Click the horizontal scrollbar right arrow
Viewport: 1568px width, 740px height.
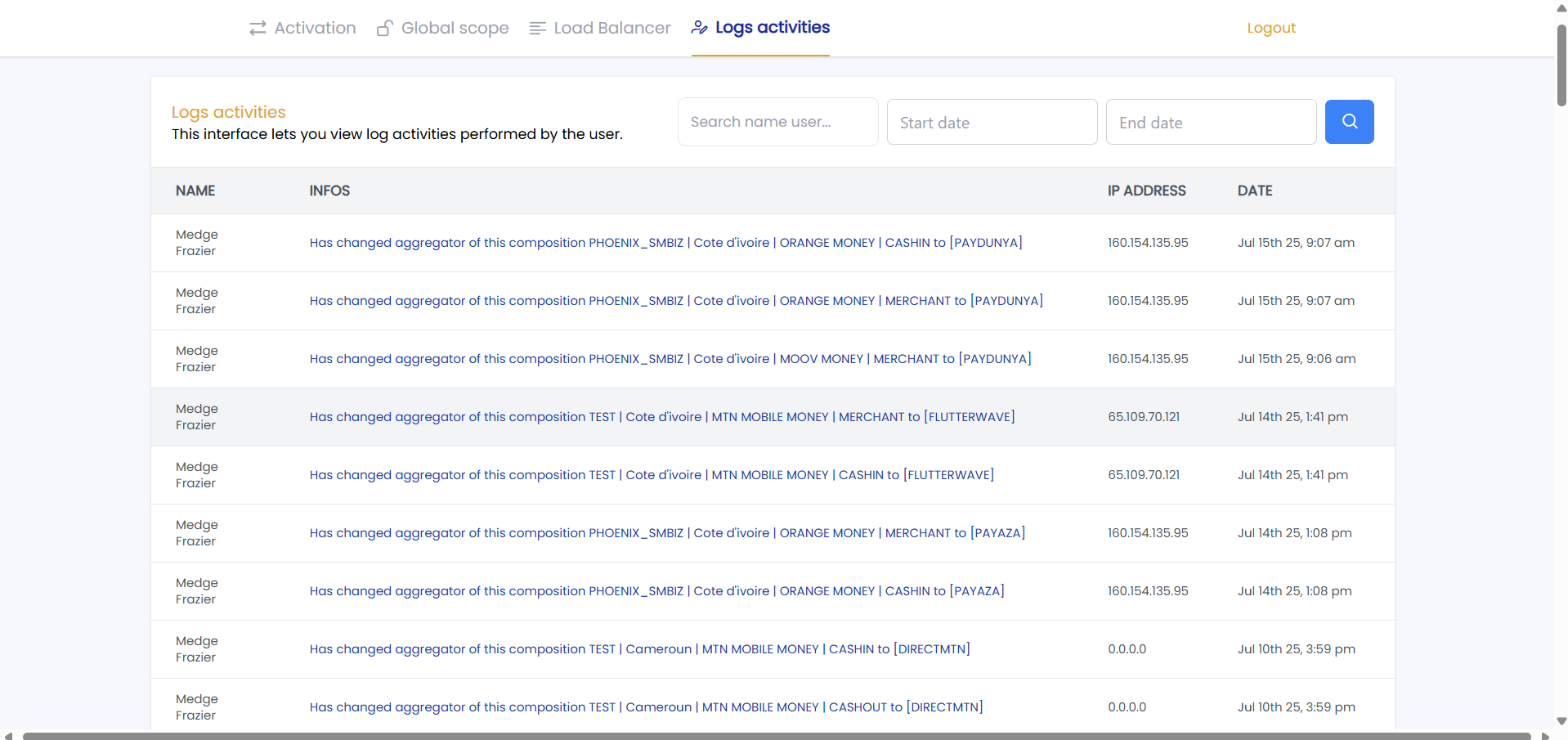click(1545, 736)
